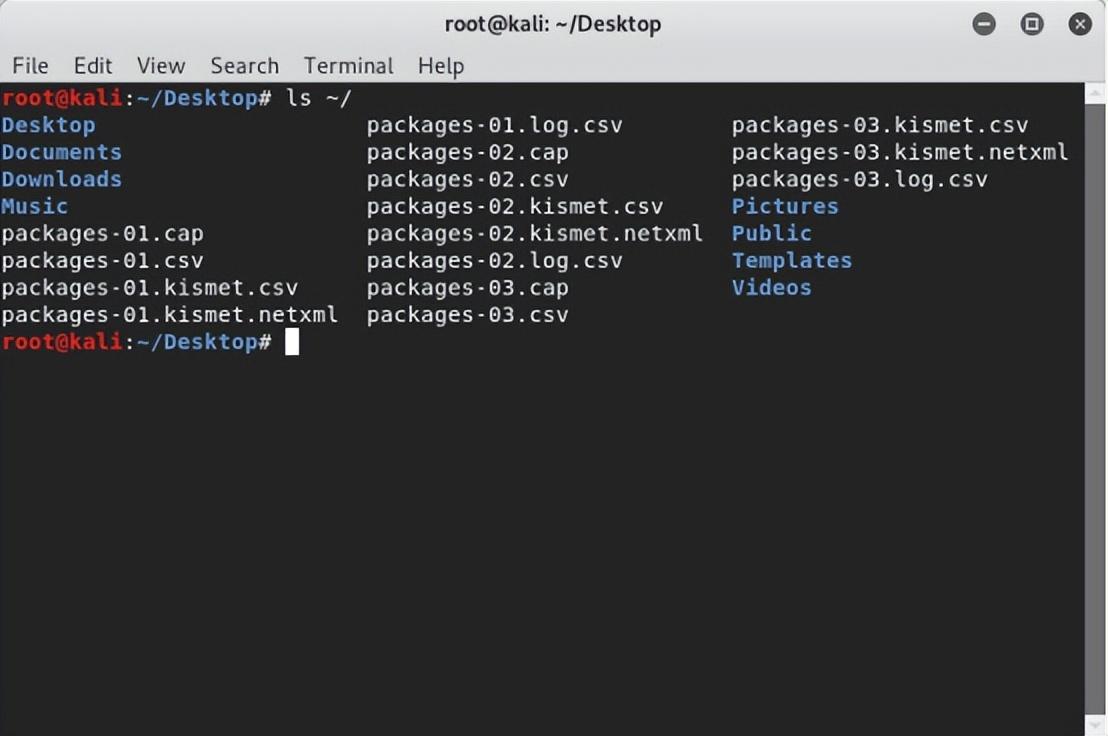Click the packages-01.cap file name
1108x736 pixels.
(102, 234)
